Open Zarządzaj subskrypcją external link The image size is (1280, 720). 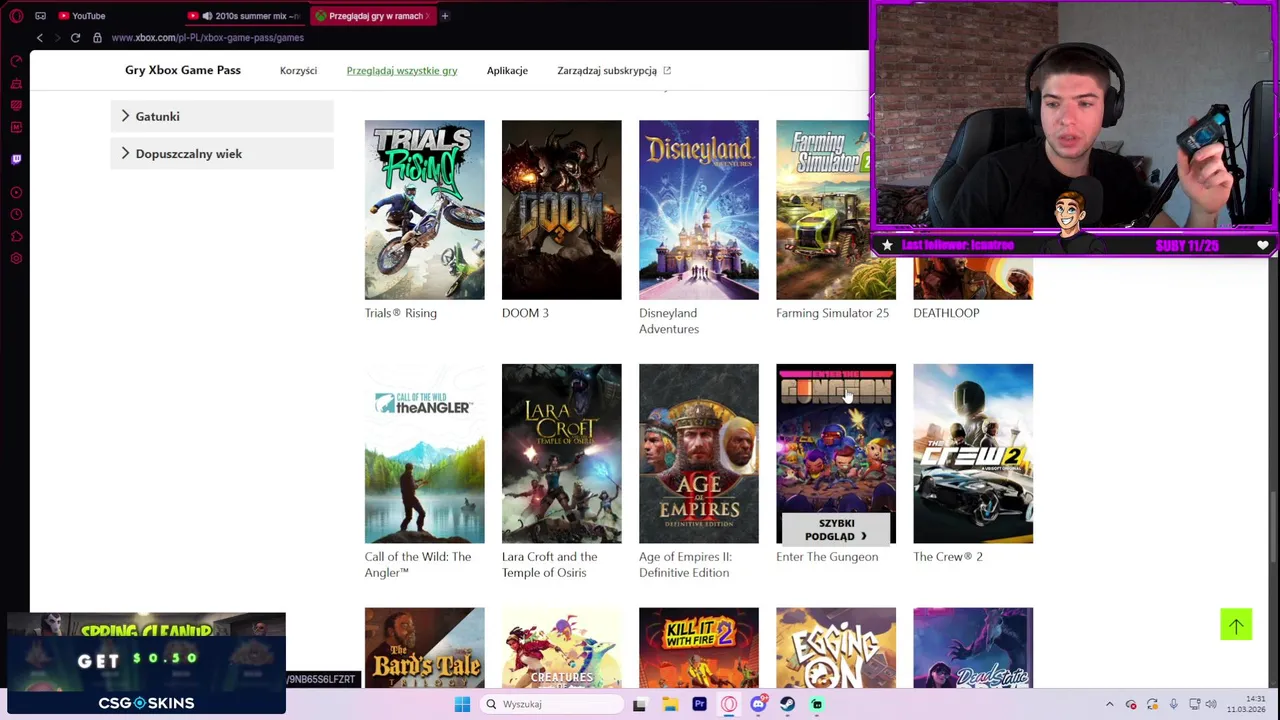tap(614, 71)
